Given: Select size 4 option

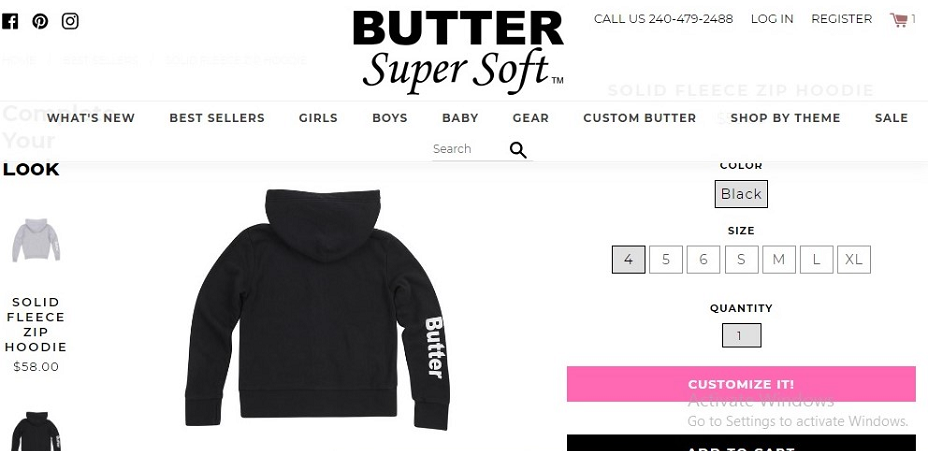Looking at the screenshot, I should [x=629, y=259].
